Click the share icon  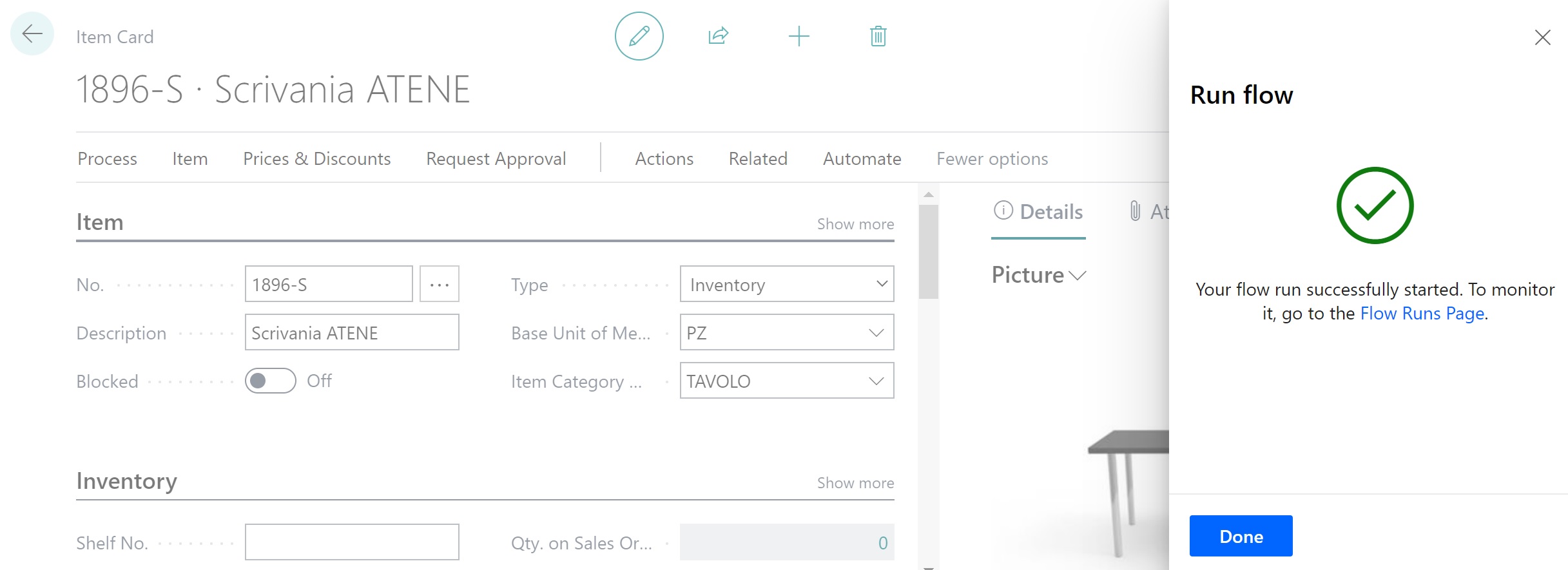718,36
